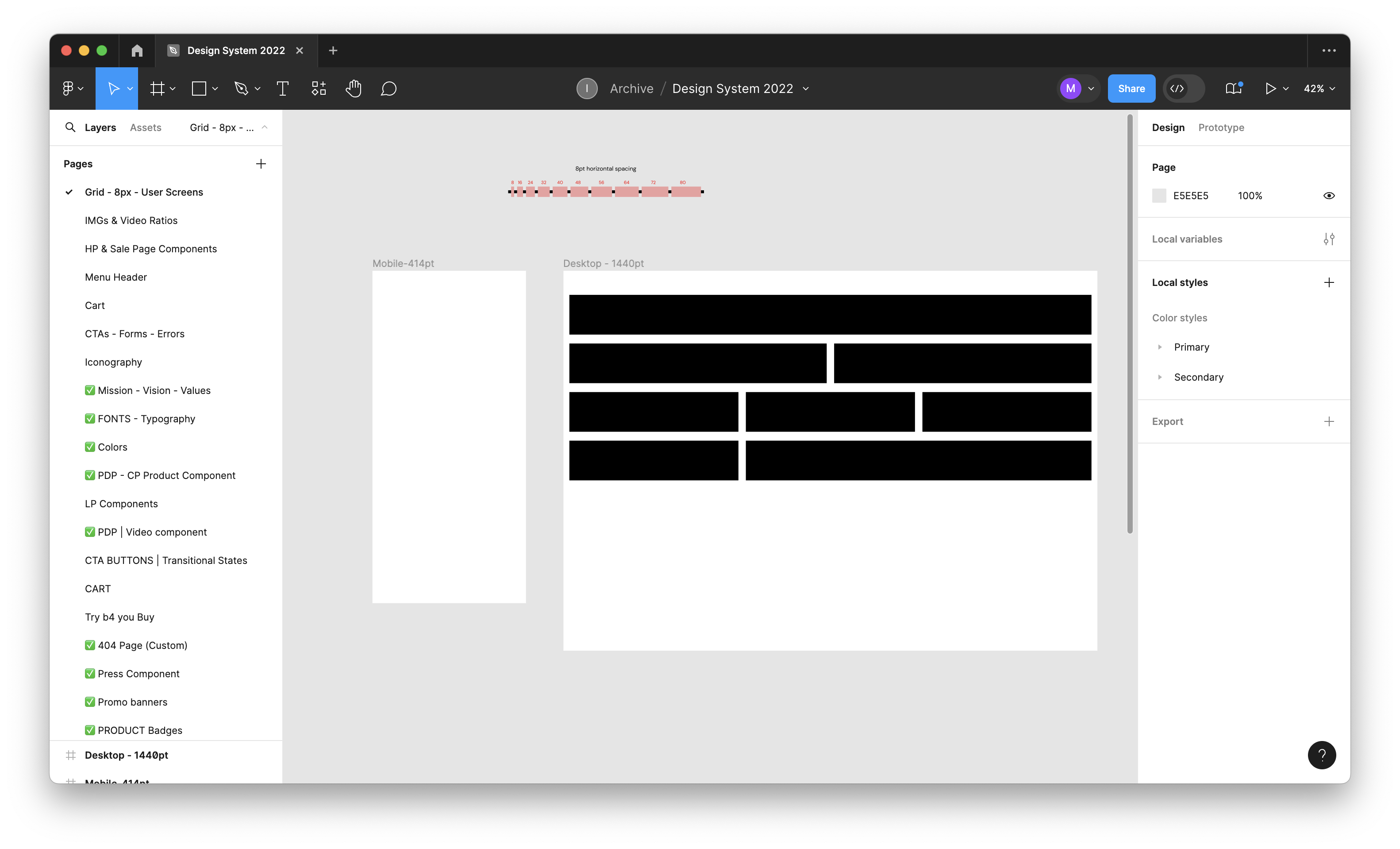
Task: Click the Share button
Action: pos(1131,88)
